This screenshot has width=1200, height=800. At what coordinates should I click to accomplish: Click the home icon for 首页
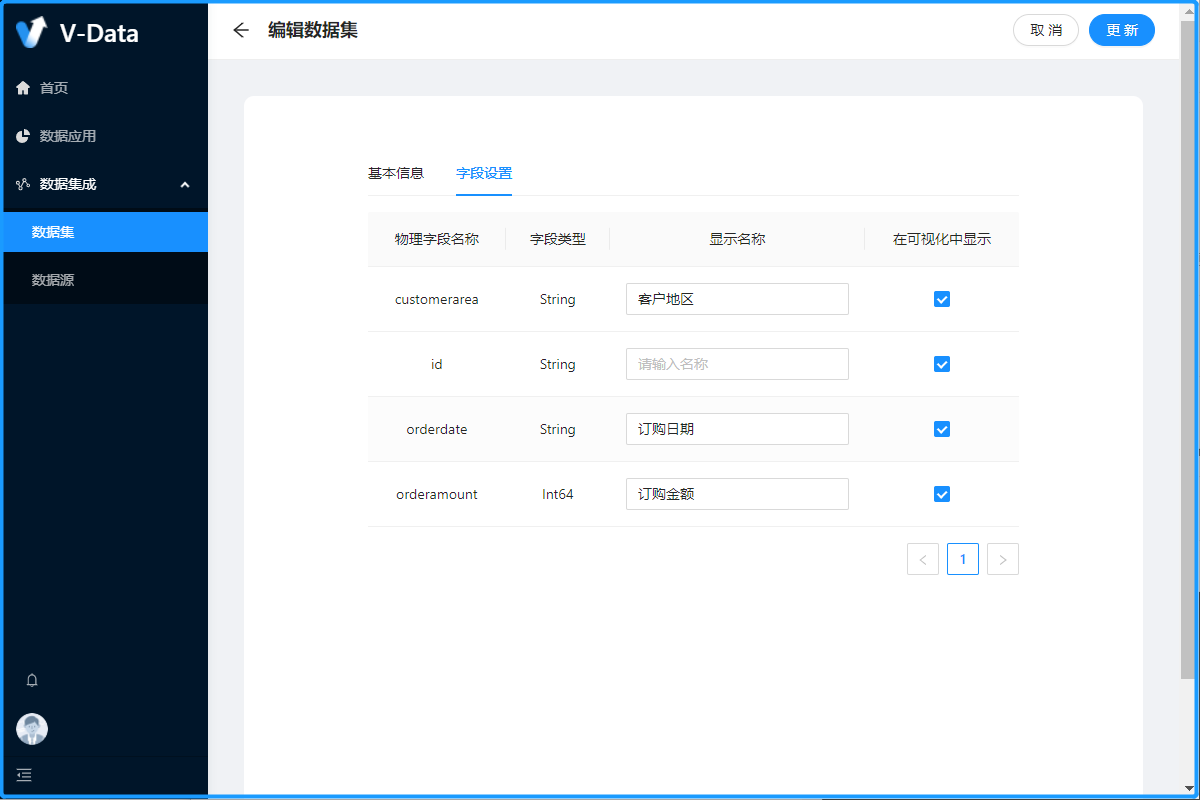(23, 88)
